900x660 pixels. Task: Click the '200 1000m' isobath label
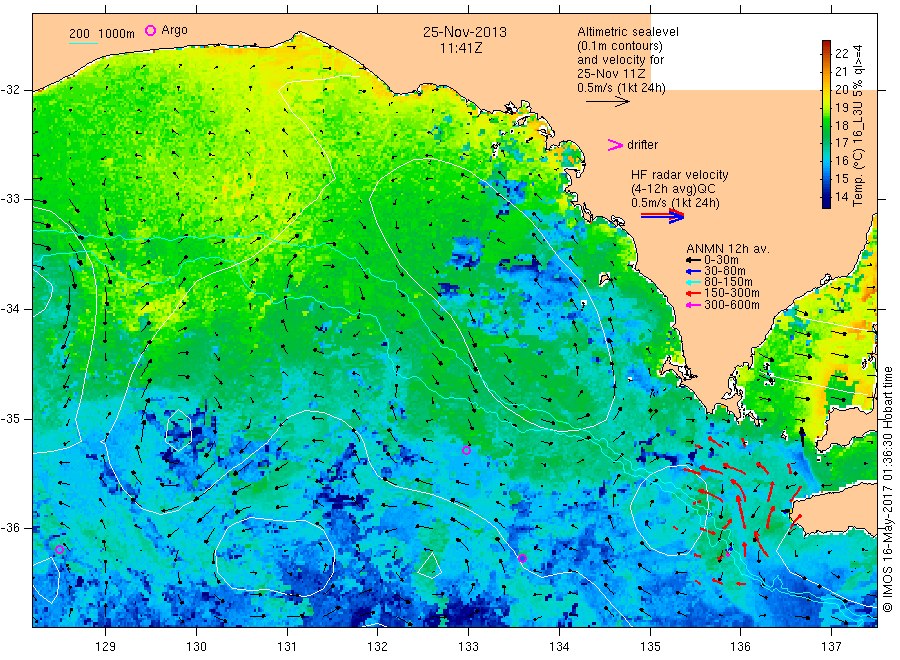[102, 34]
